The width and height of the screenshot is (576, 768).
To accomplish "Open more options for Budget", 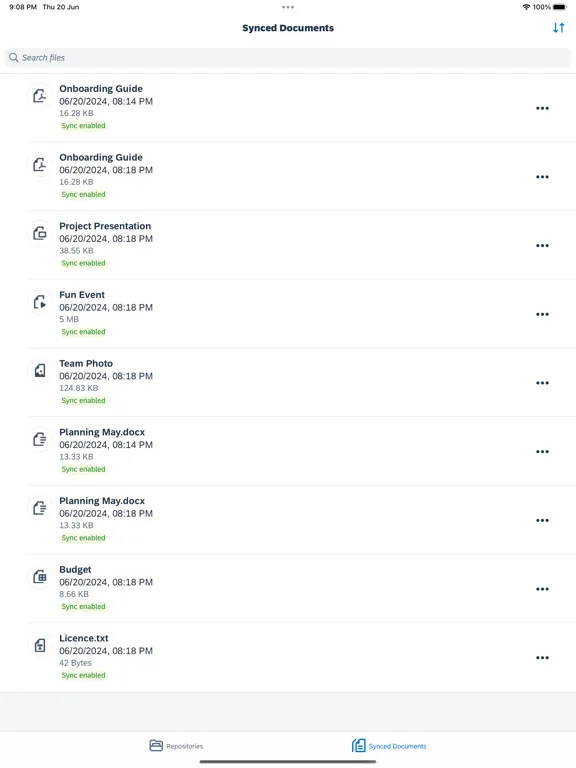I will [x=542, y=589].
